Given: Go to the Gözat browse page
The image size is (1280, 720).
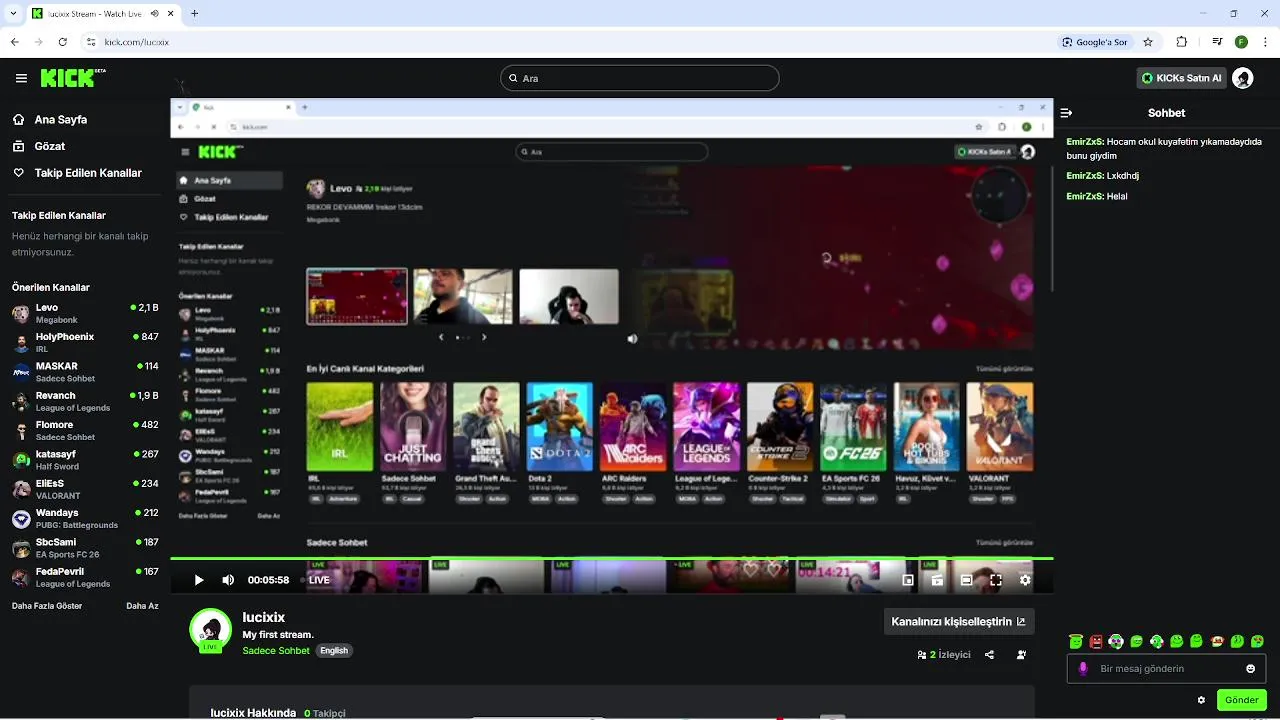Looking at the screenshot, I should click(x=39, y=146).
